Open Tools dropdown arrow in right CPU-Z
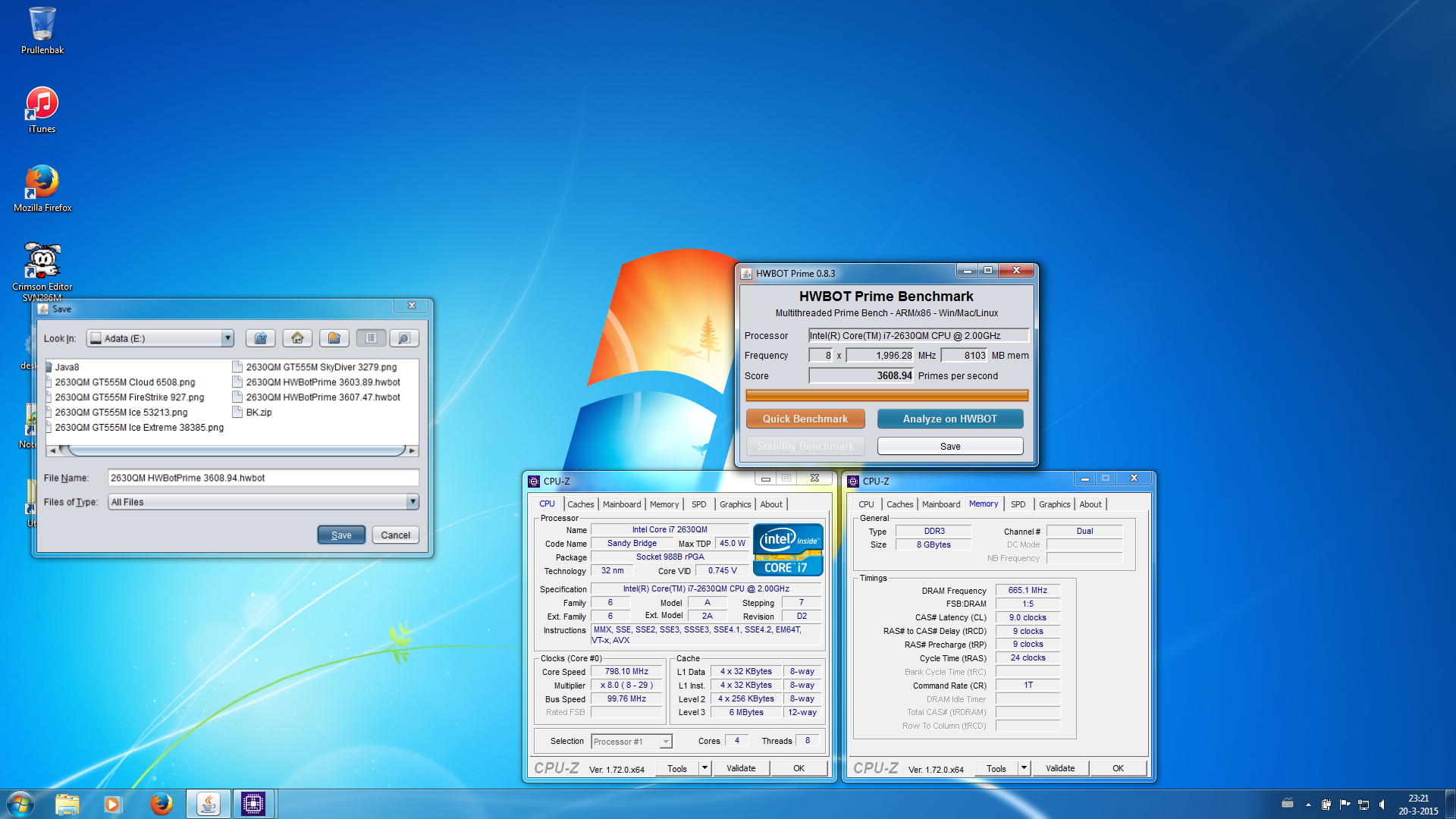Image resolution: width=1456 pixels, height=819 pixels. tap(1024, 768)
